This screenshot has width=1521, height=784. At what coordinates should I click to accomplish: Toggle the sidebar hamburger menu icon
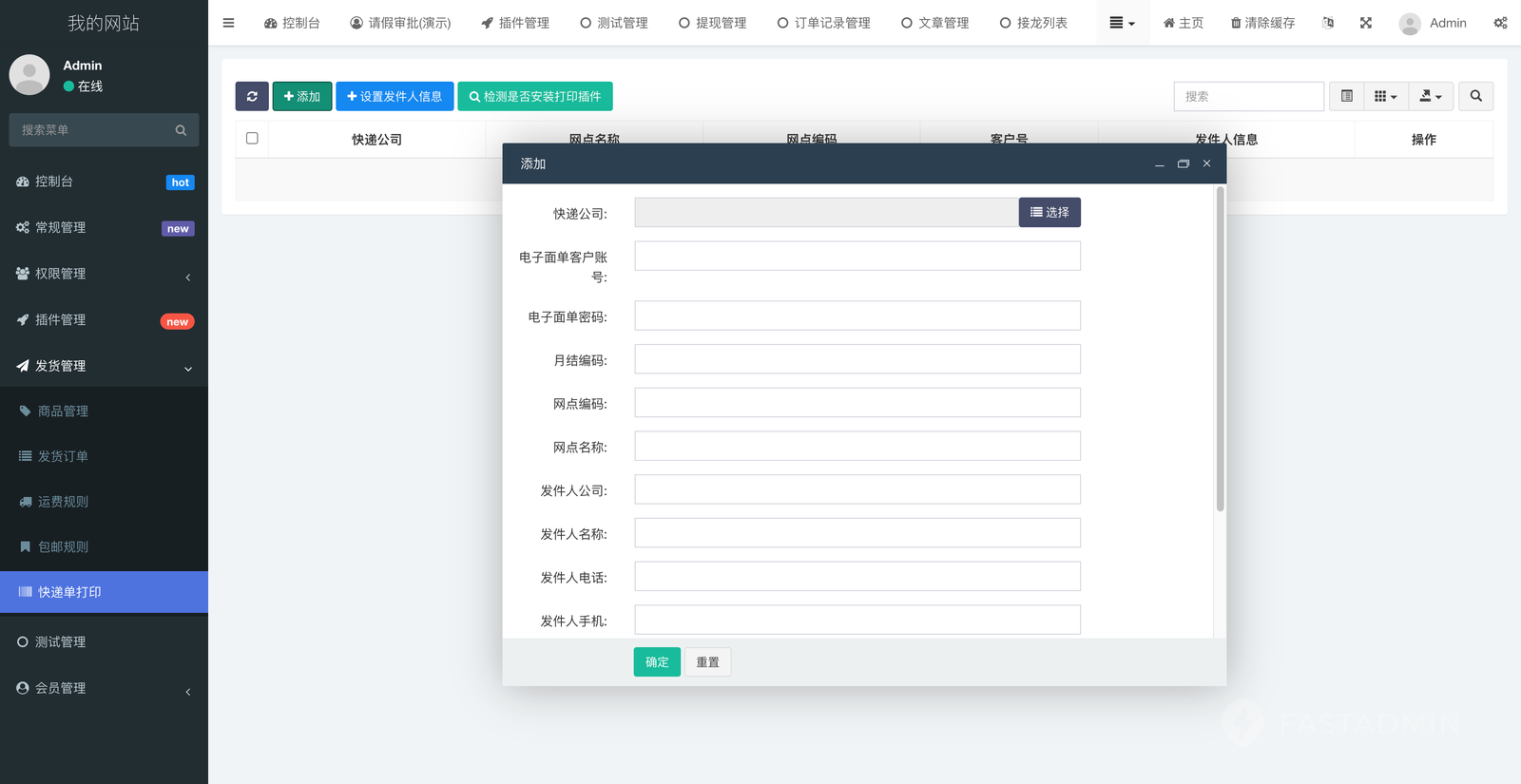(x=228, y=23)
